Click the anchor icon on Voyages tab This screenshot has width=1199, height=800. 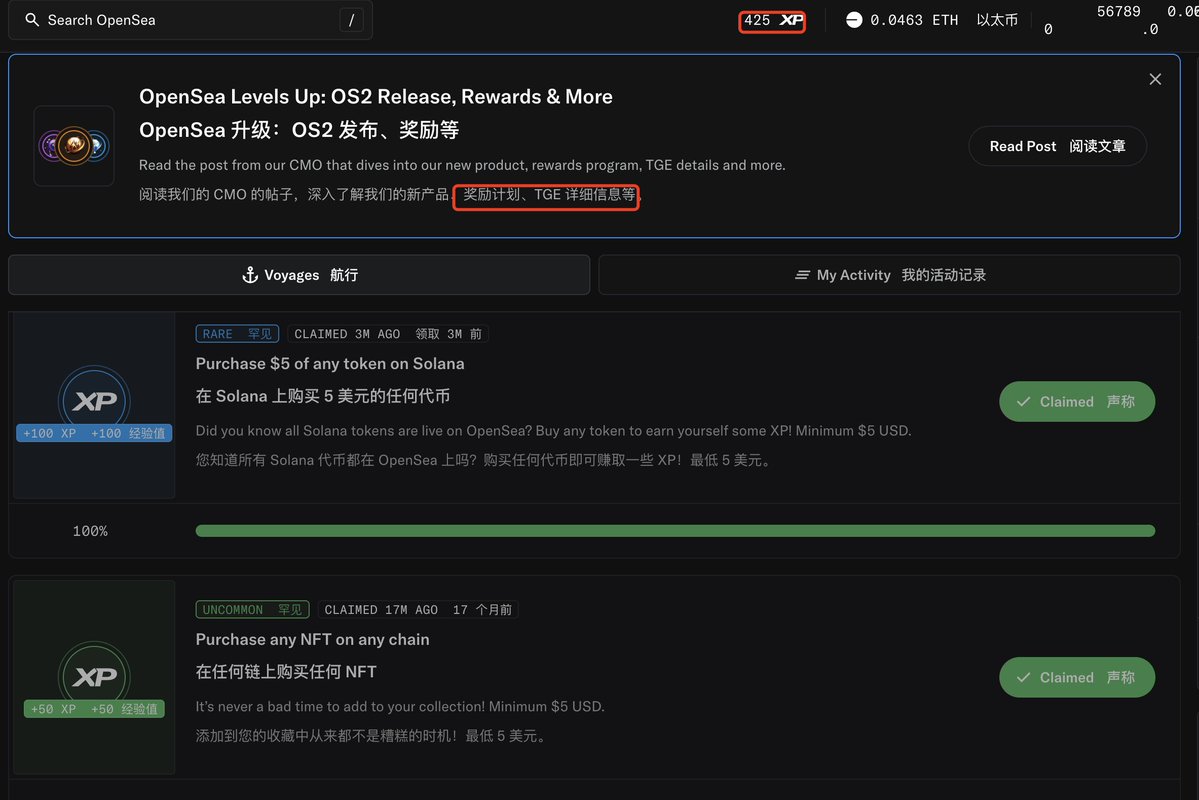click(x=250, y=275)
